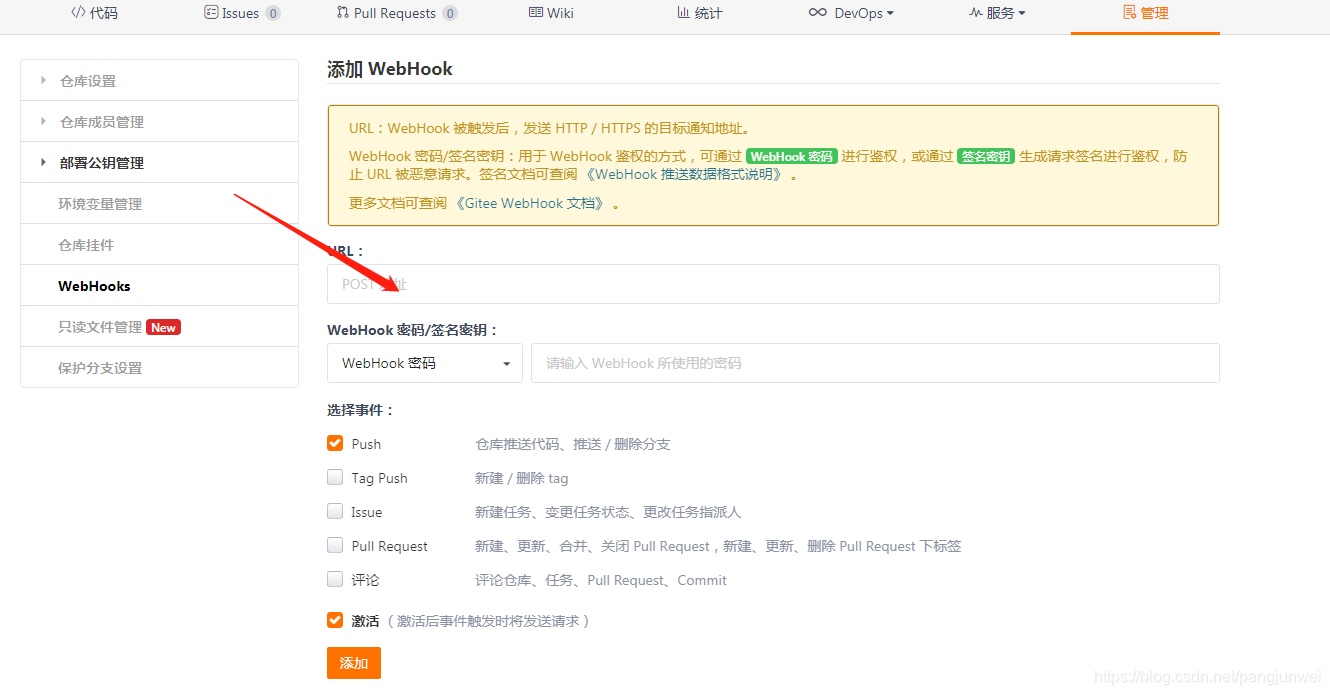Click the red New badge
This screenshot has height=695, width=1330.
tap(163, 327)
